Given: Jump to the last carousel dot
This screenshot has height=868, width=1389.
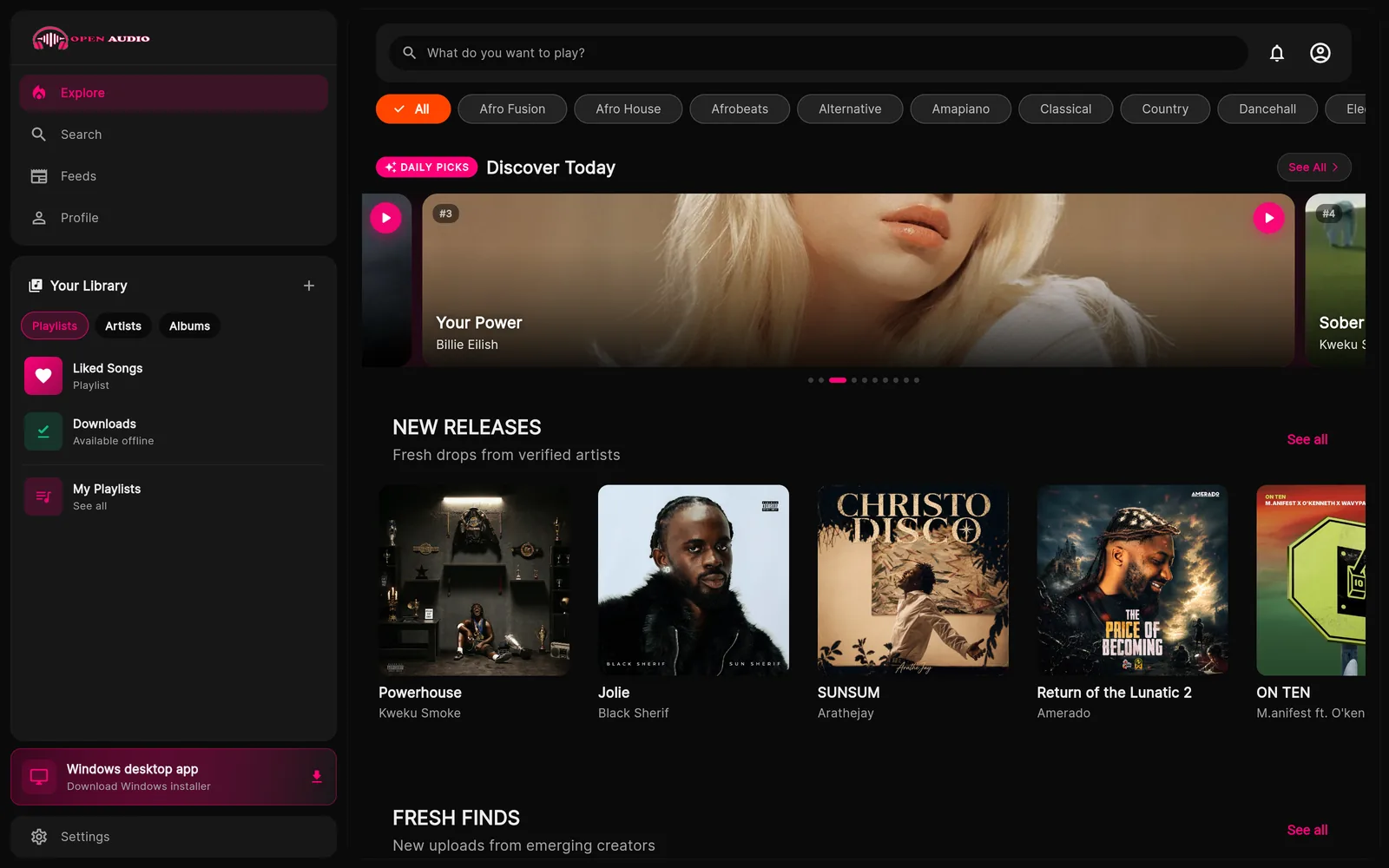Looking at the screenshot, I should 917,380.
